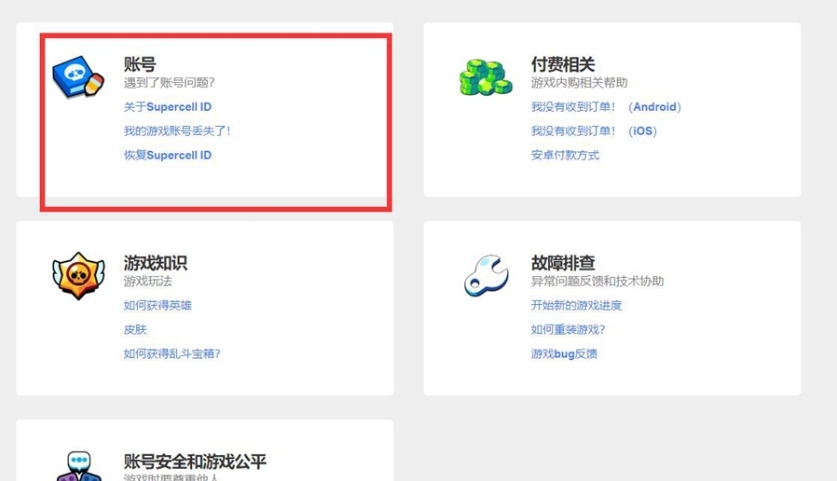Select the 游戏知识 section title
This screenshot has width=837, height=481.
pyautogui.click(x=155, y=263)
